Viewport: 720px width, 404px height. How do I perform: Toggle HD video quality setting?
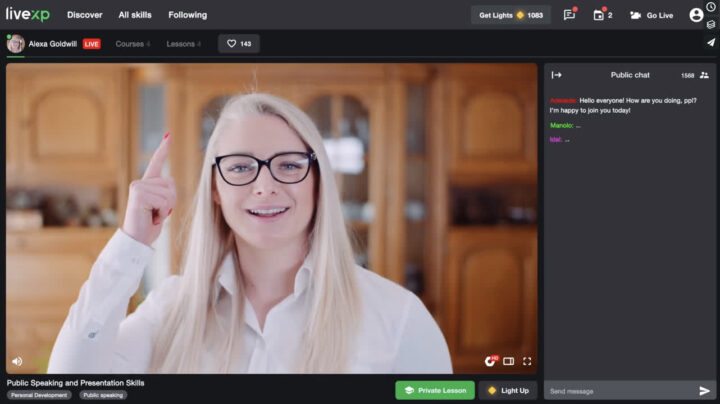point(490,361)
